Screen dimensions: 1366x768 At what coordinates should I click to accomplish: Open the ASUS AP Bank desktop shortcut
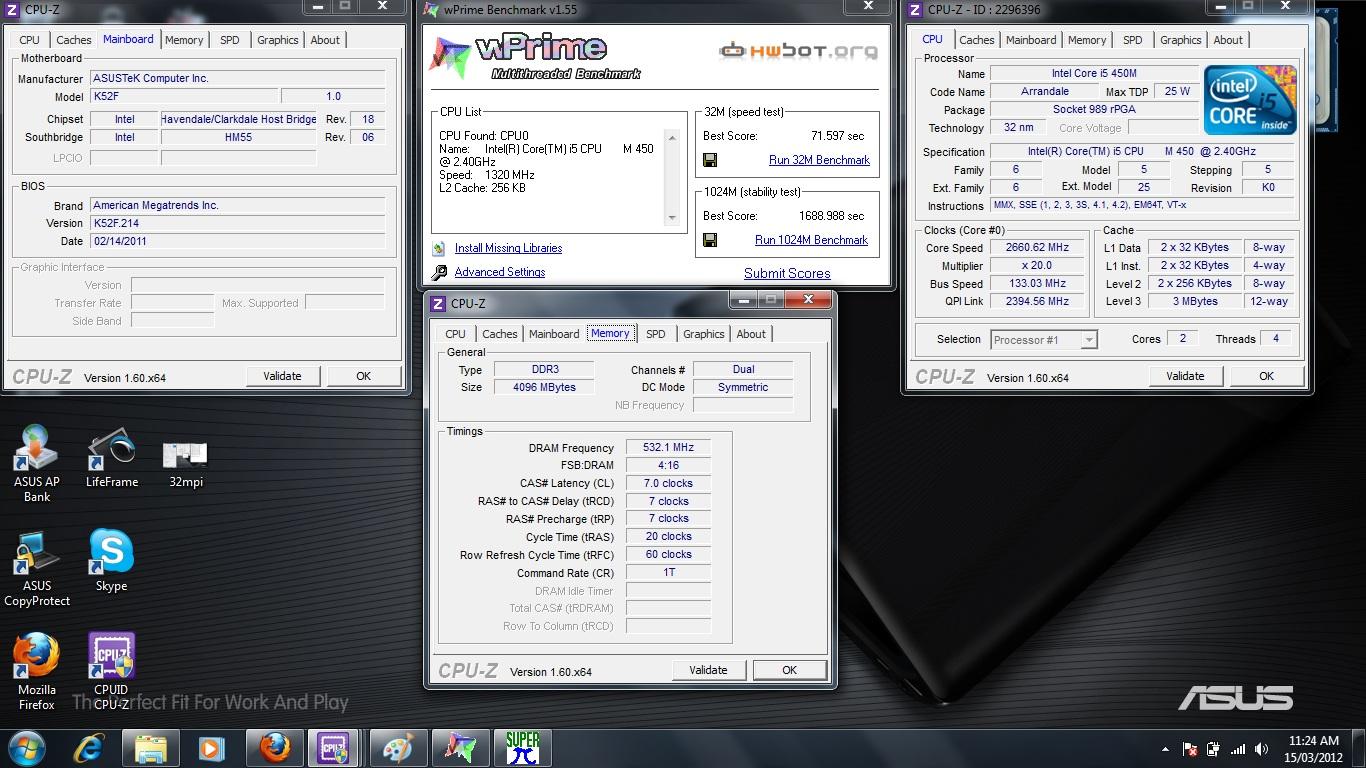click(37, 462)
